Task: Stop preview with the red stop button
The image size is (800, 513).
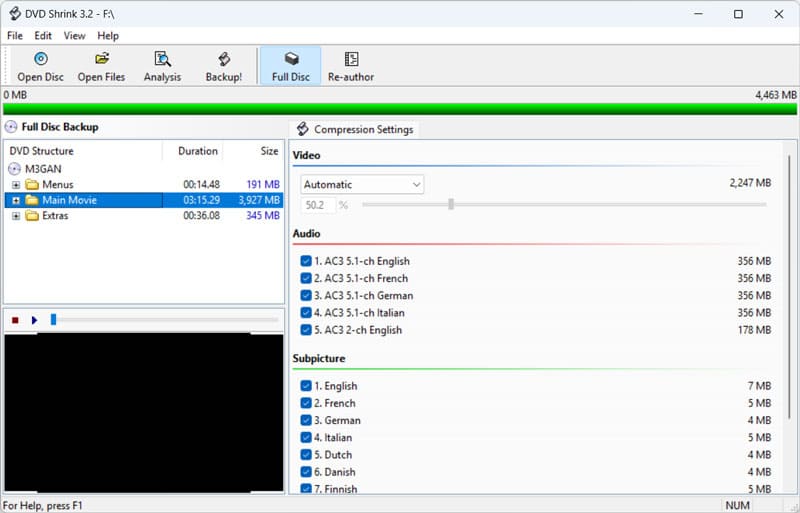Action: pos(15,320)
